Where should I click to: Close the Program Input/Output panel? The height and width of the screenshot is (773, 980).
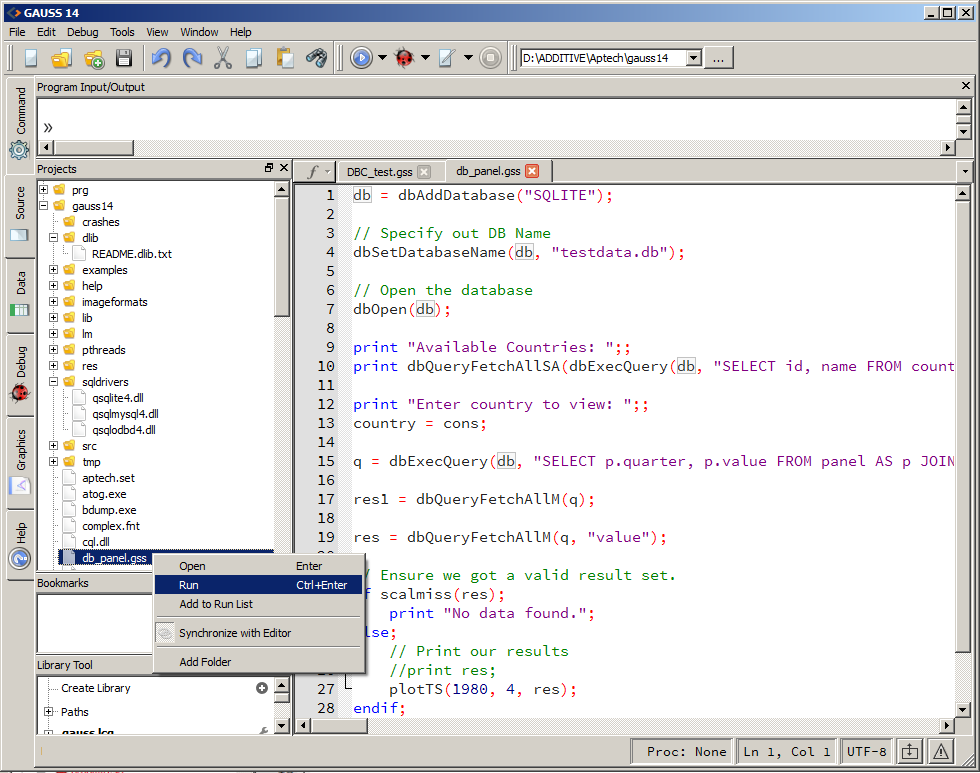pos(966,86)
